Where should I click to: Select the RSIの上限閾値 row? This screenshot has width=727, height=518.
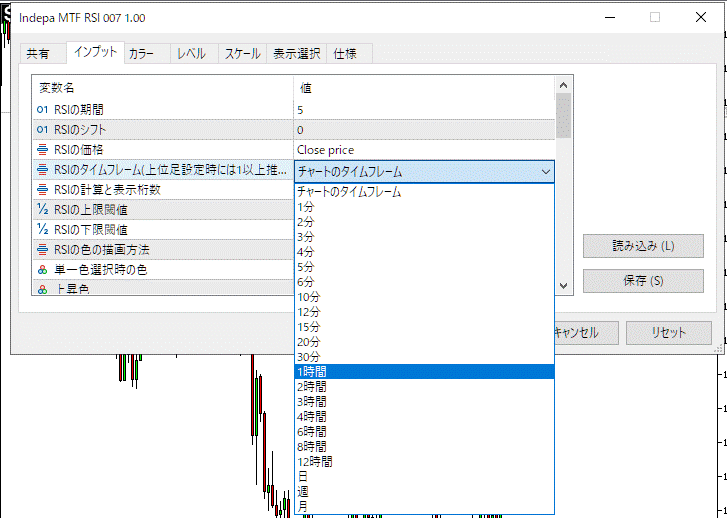163,210
